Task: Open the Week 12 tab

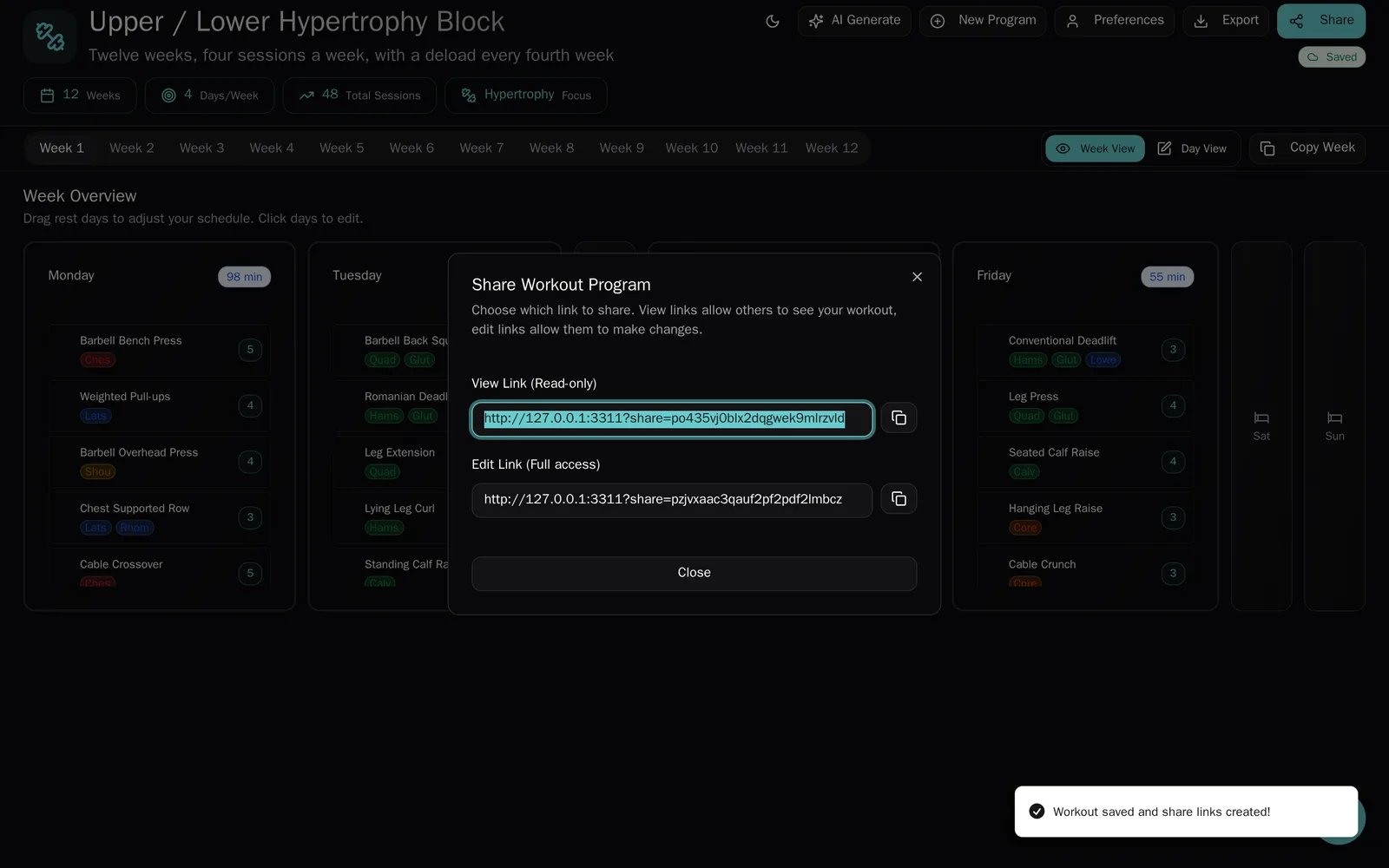Action: 832,148
